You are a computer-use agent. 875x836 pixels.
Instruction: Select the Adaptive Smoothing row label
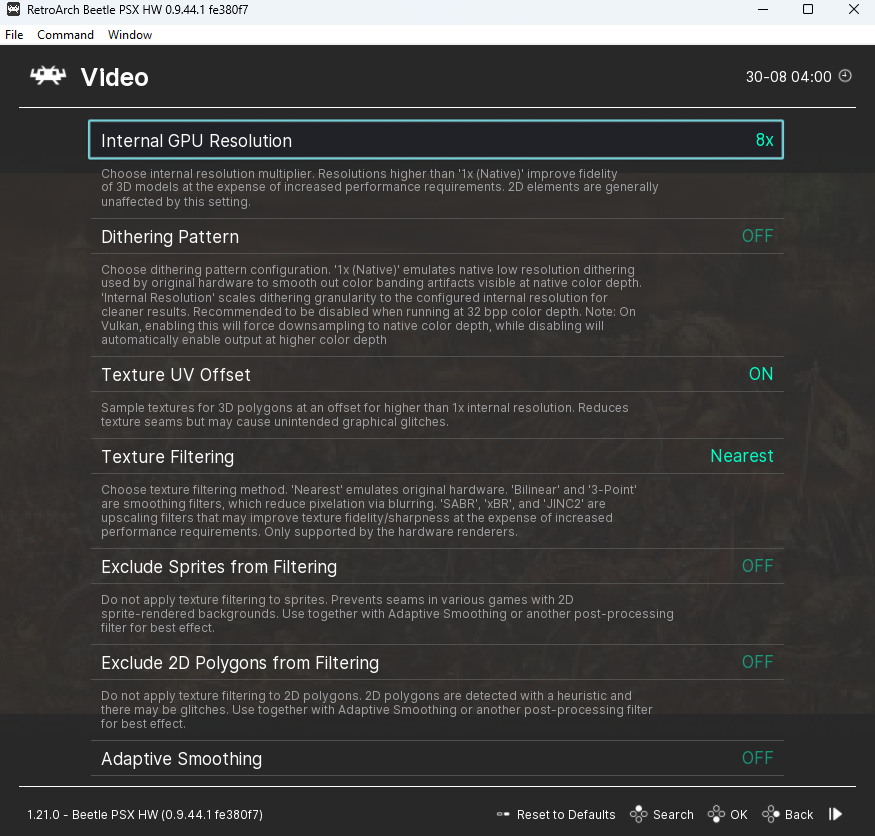pyautogui.click(x=181, y=759)
